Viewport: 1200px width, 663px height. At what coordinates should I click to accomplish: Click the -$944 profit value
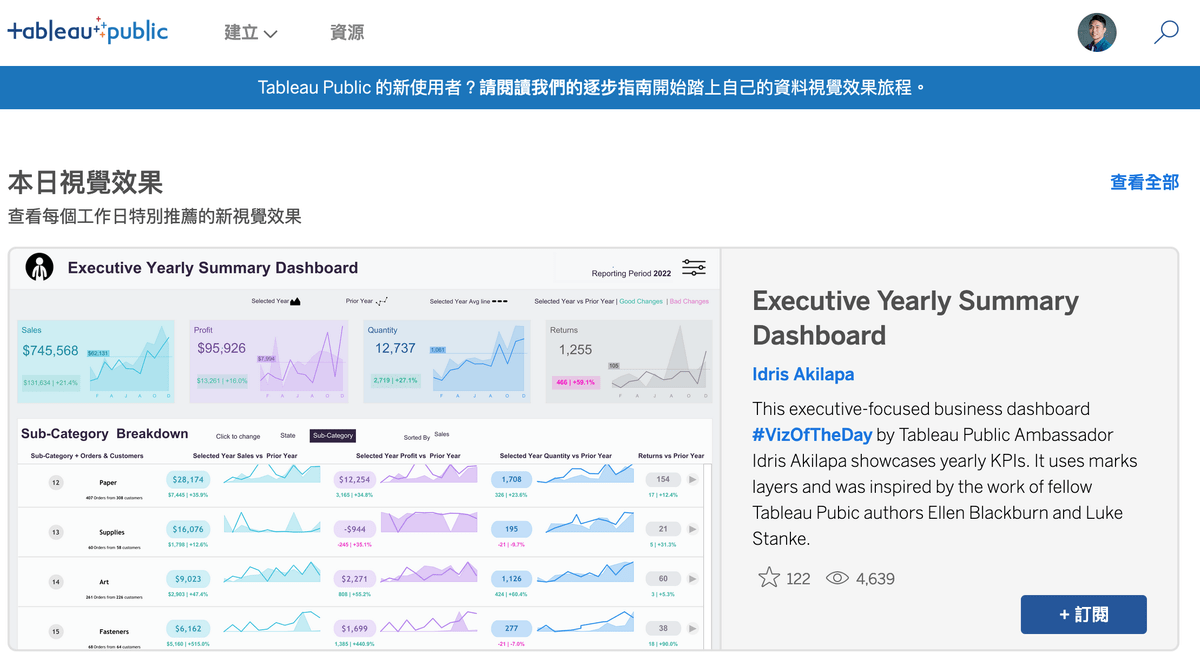pyautogui.click(x=355, y=529)
